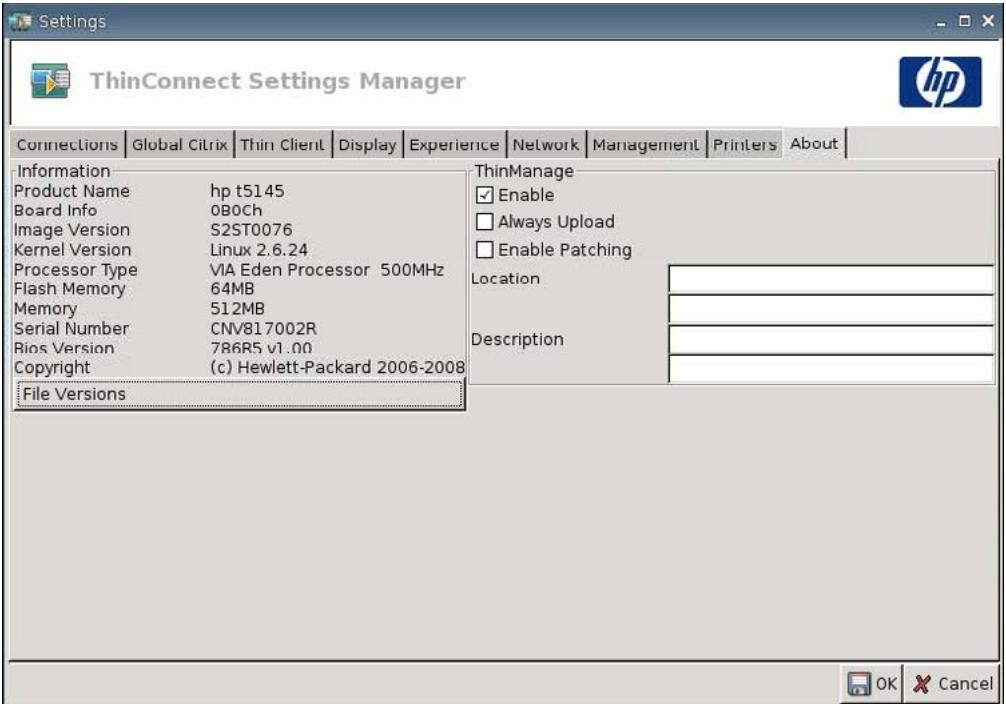Check the Enable Patching checkbox
The width and height of the screenshot is (1006, 704).
coord(485,250)
